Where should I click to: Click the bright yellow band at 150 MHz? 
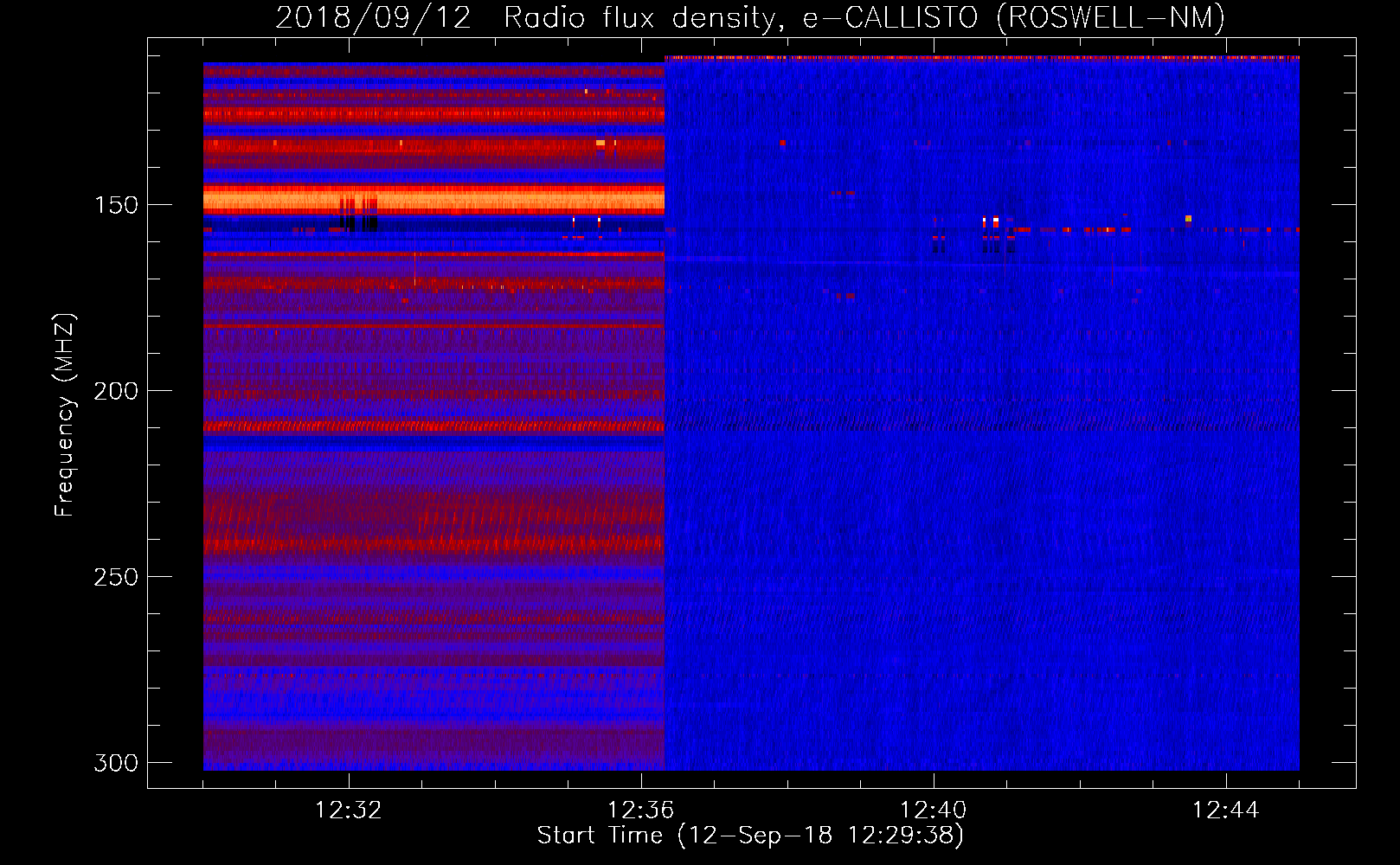pos(433,202)
